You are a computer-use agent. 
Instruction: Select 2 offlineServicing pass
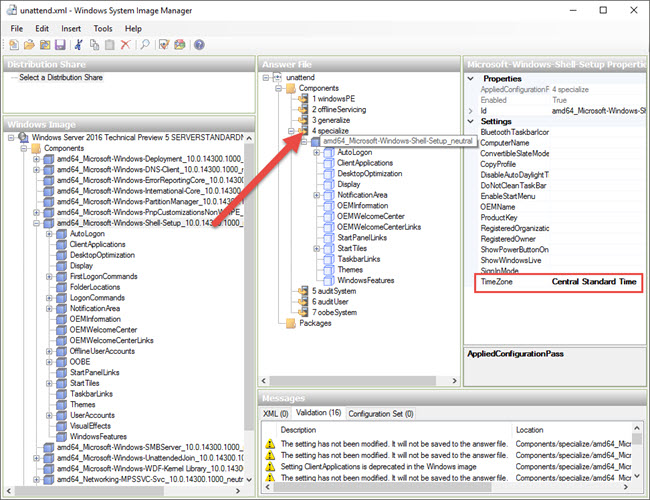[x=339, y=109]
